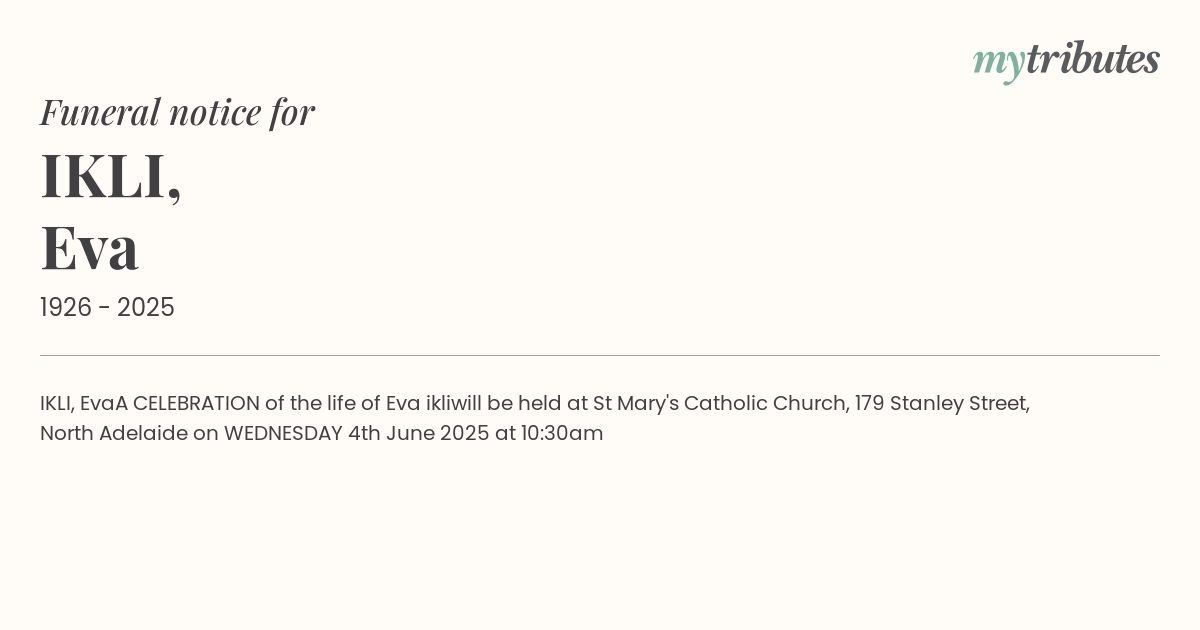Click the birth year 1926

67,308
